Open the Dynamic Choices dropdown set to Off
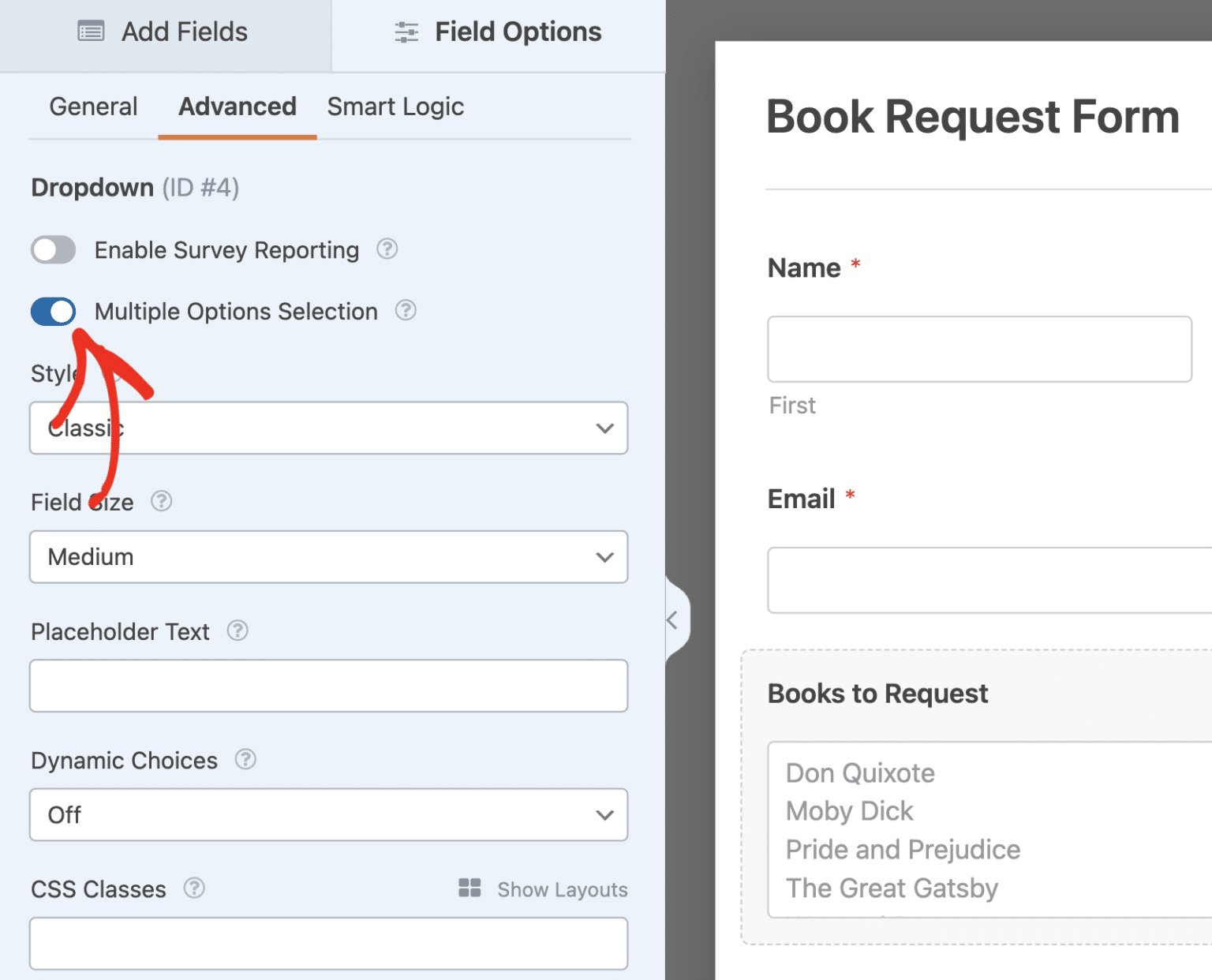Viewport: 1212px width, 980px height. point(328,815)
